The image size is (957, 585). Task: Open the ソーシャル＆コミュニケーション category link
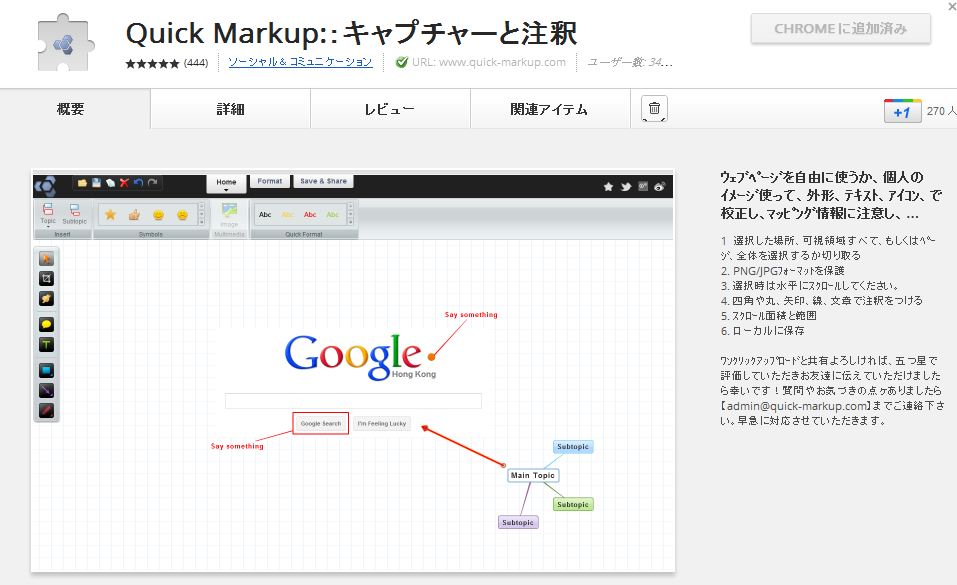coord(300,62)
